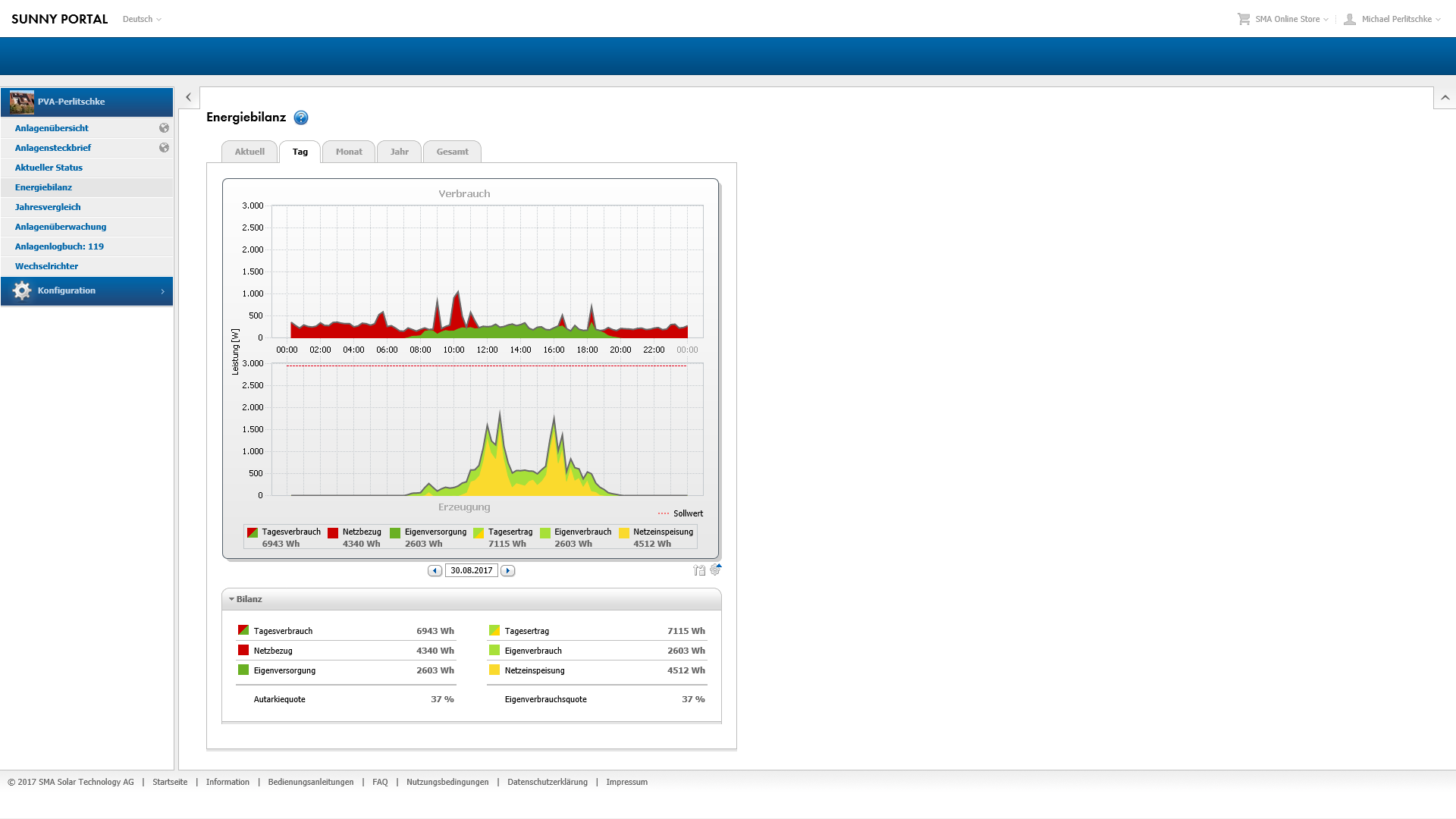Expand the SMA Online Store dropdown

click(x=1291, y=19)
